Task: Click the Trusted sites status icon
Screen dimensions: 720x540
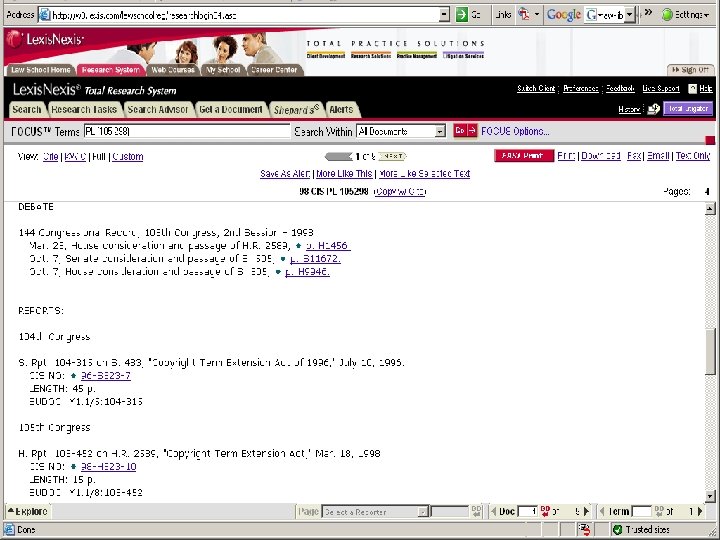Action: point(618,529)
